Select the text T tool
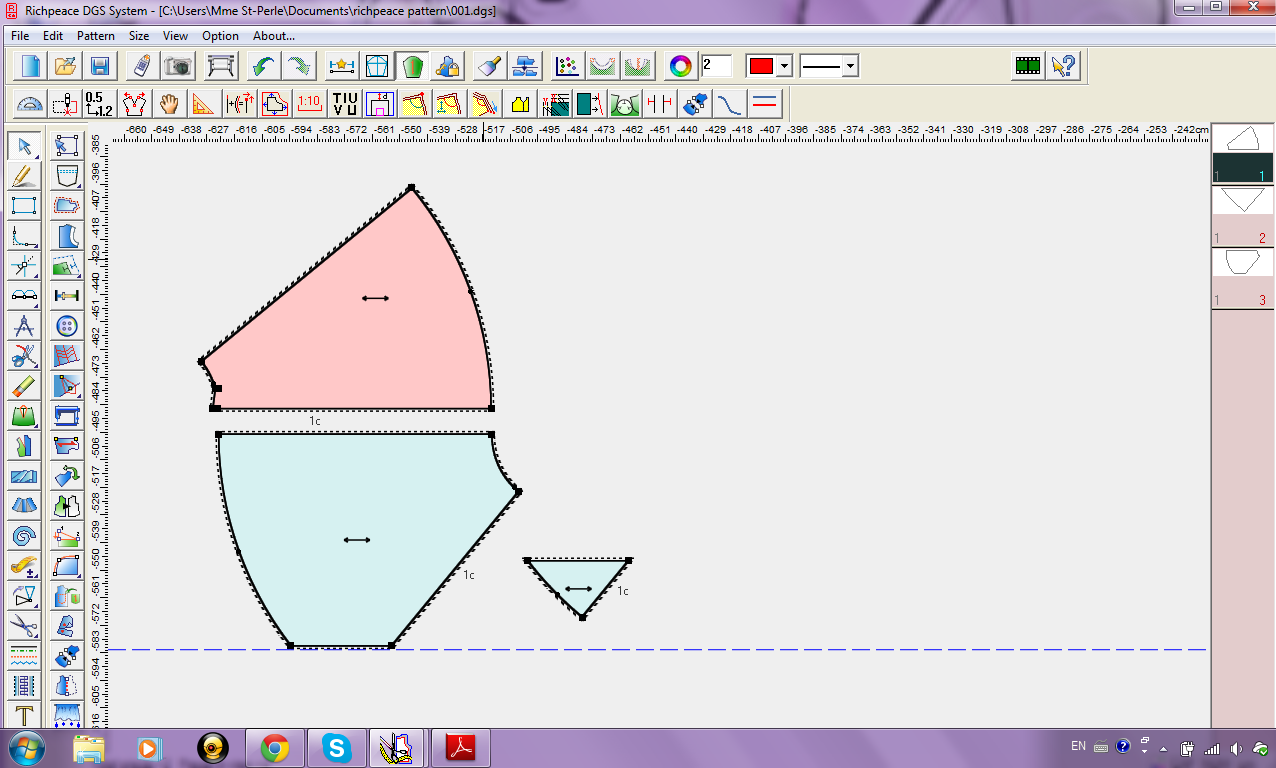This screenshot has height=768, width=1276. pyautogui.click(x=24, y=715)
